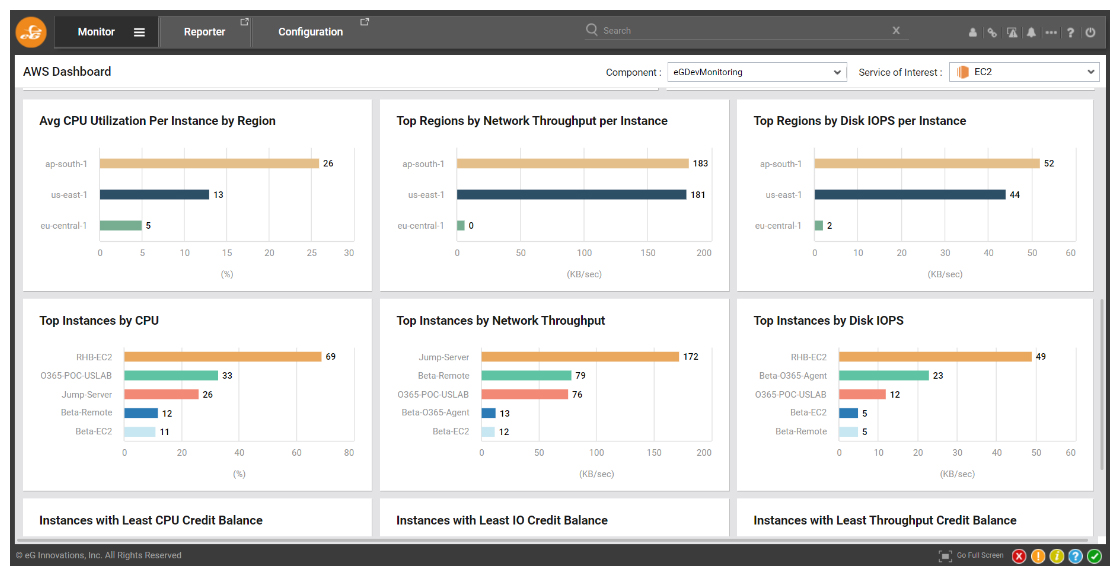Click us-east-1 bar in Disk IOPS per Instance
The height and width of the screenshot is (576, 1120).
click(x=910, y=194)
